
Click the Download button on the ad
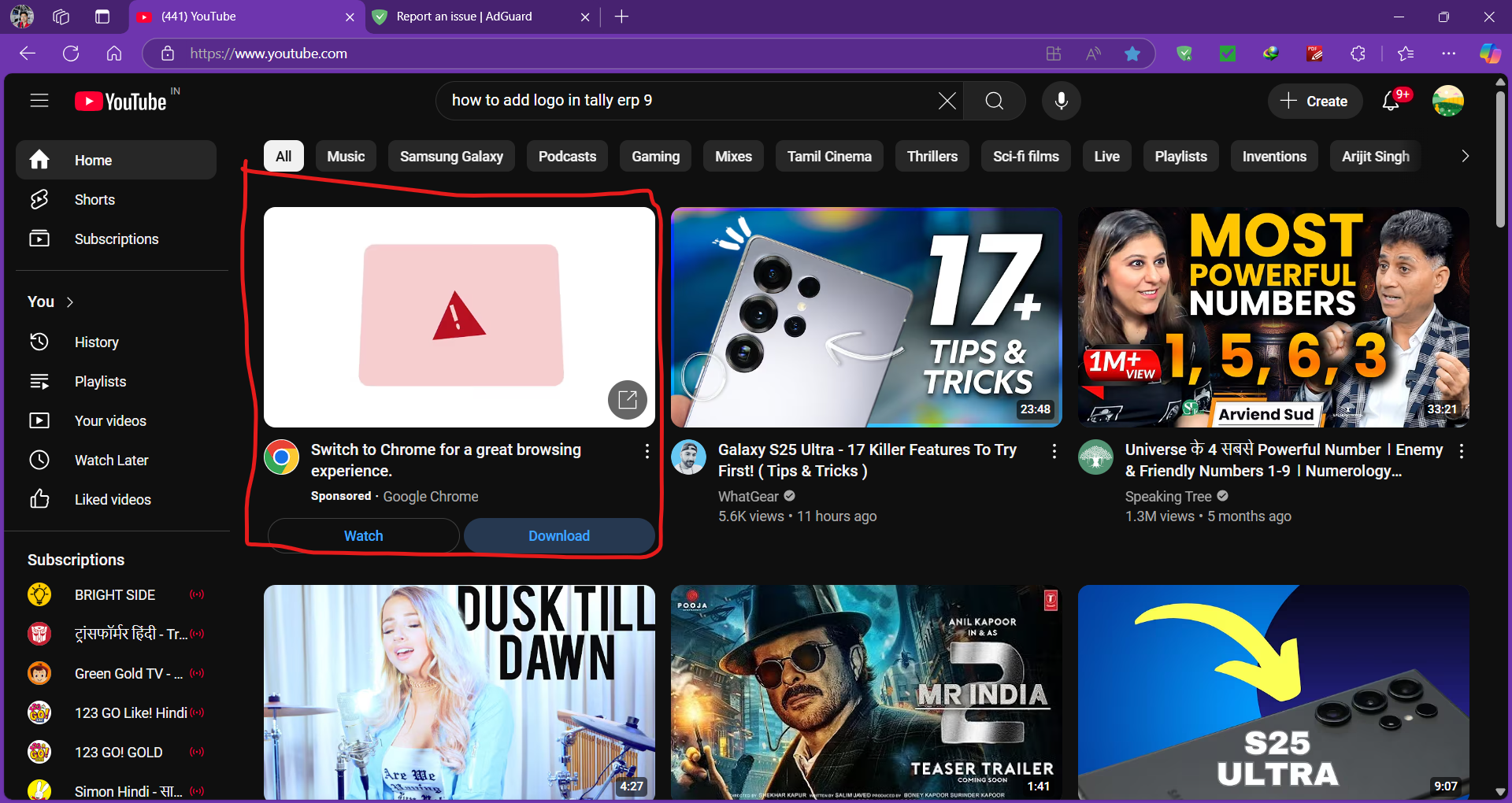point(559,536)
